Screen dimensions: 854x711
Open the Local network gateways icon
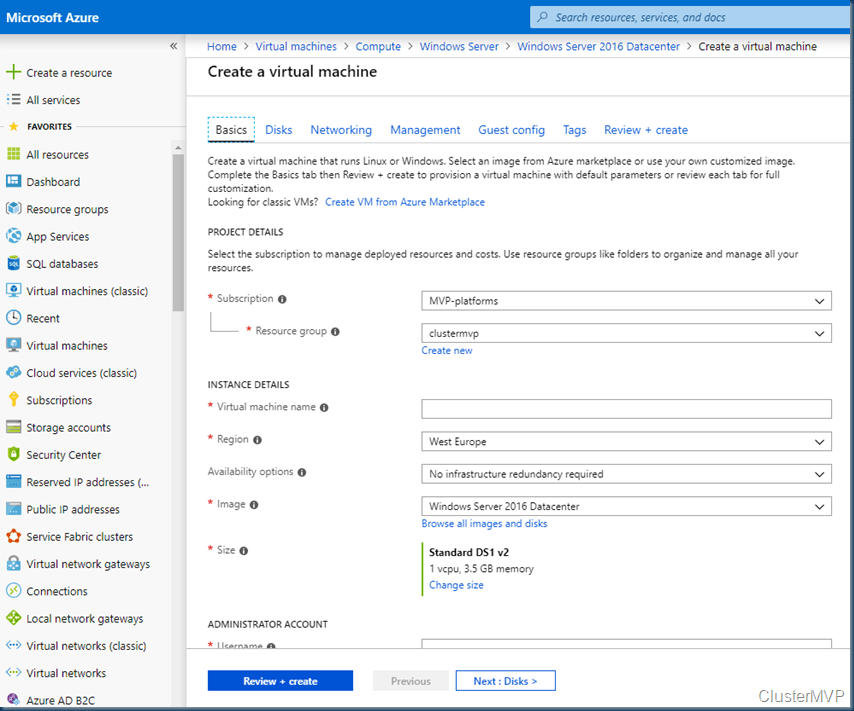click(x=13, y=618)
